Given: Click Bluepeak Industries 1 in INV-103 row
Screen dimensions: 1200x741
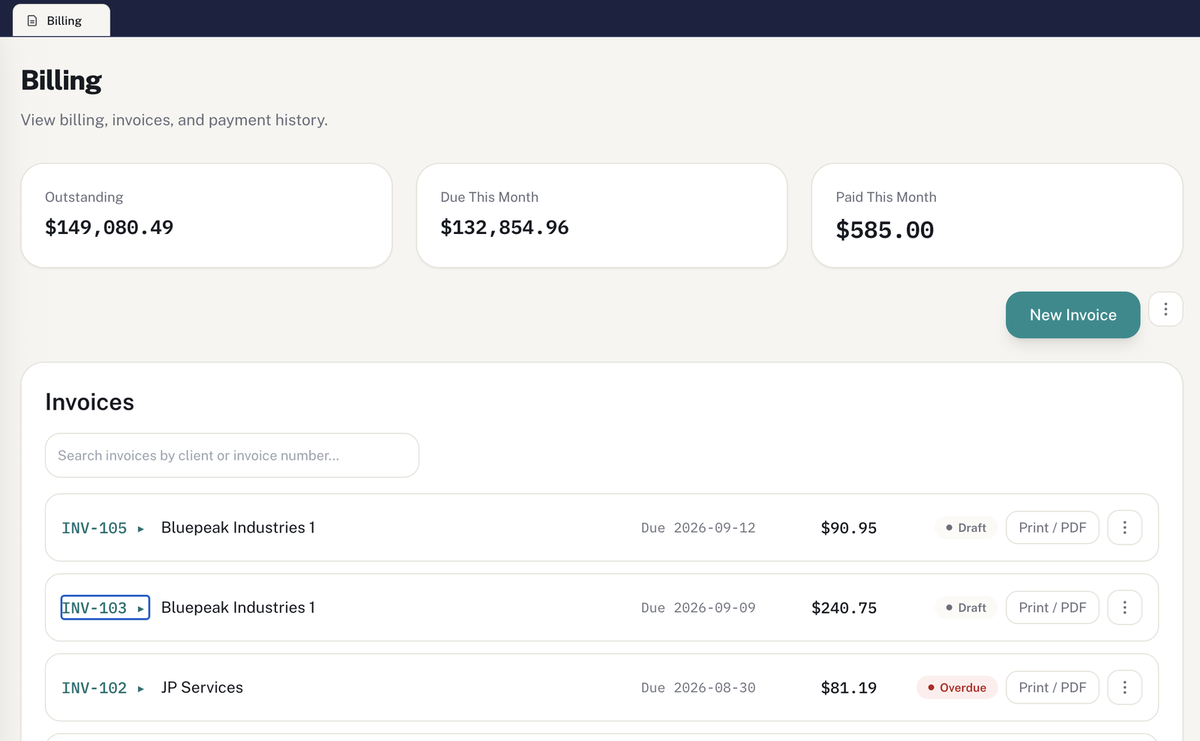Looking at the screenshot, I should (x=238, y=608).
